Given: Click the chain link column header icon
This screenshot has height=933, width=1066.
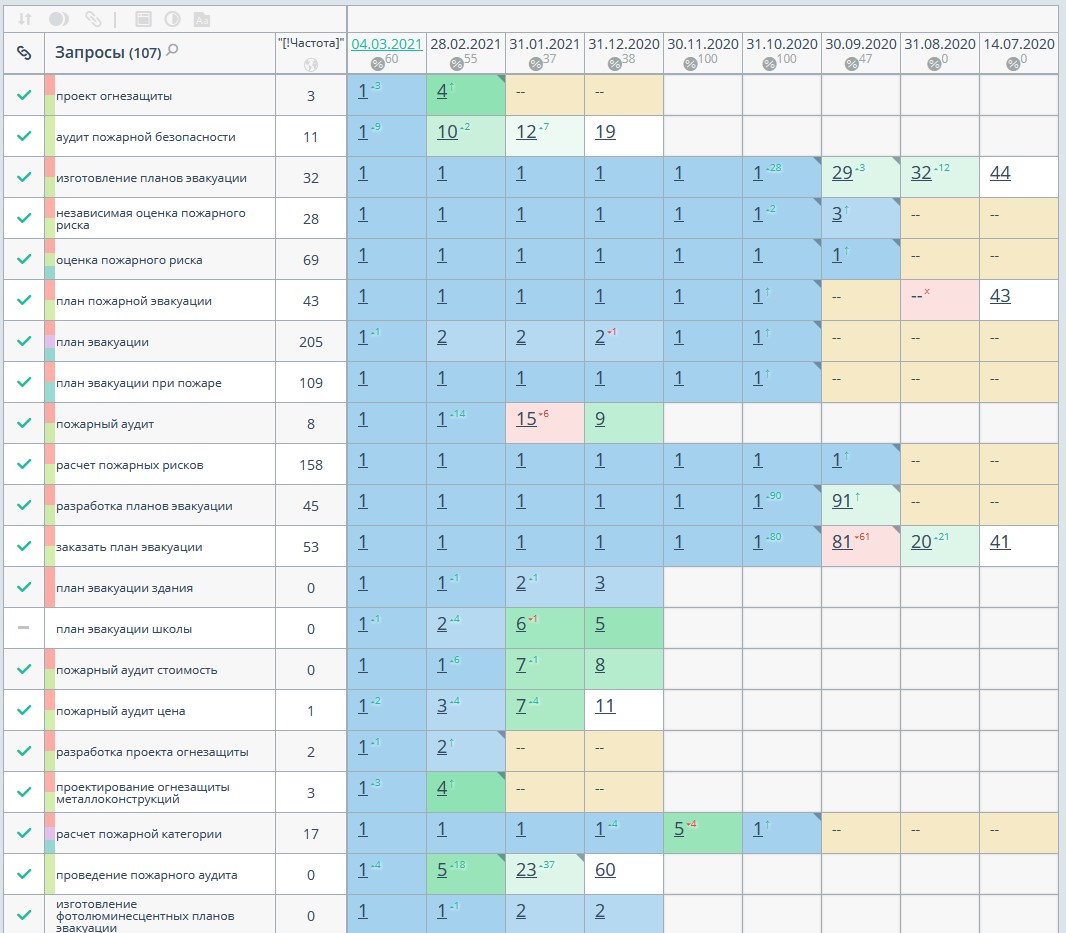Looking at the screenshot, I should (24, 54).
